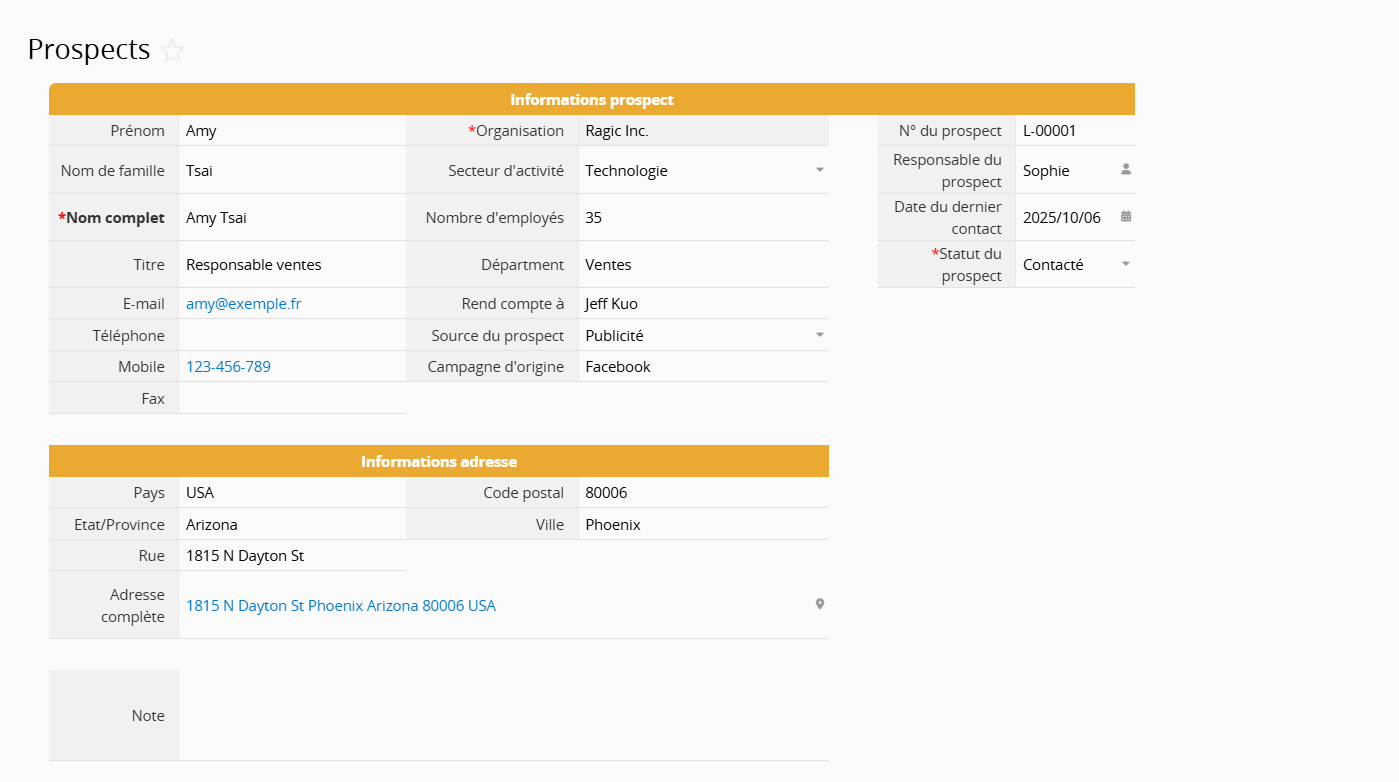
Task: Click the empty Fax field
Action: (x=291, y=398)
